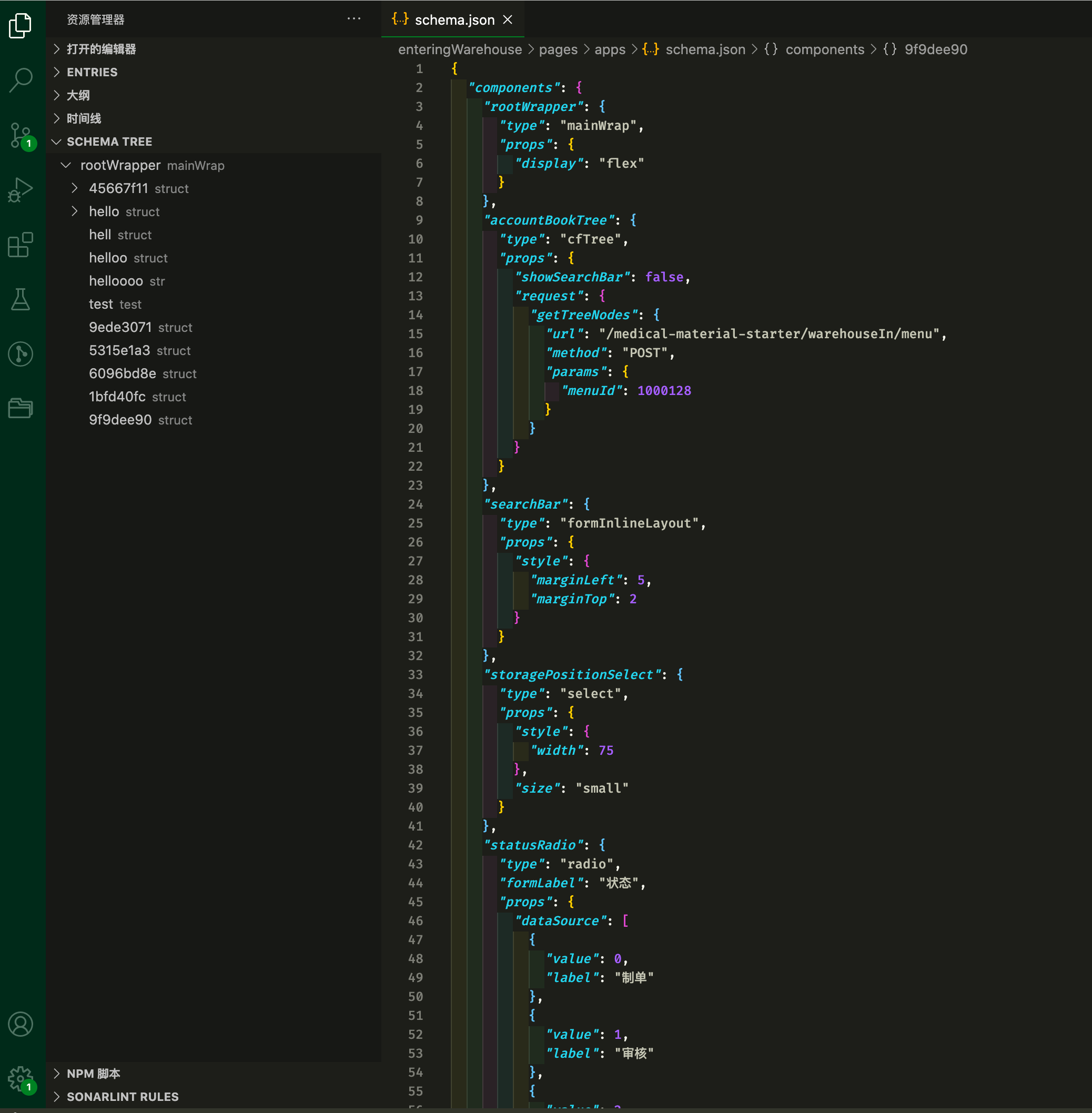The image size is (1092, 1113).
Task: Click the label value "审核"
Action: pos(634,1054)
